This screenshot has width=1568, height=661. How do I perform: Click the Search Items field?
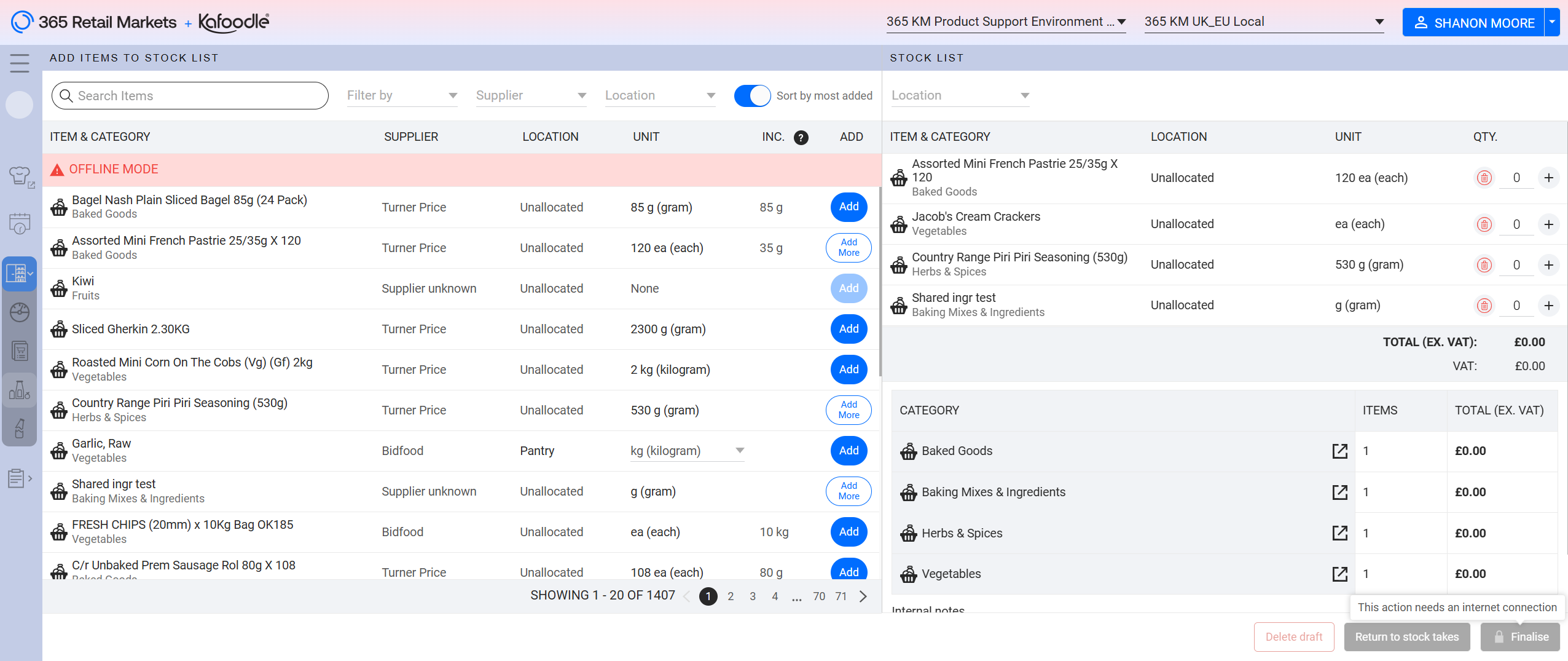pyautogui.click(x=190, y=96)
